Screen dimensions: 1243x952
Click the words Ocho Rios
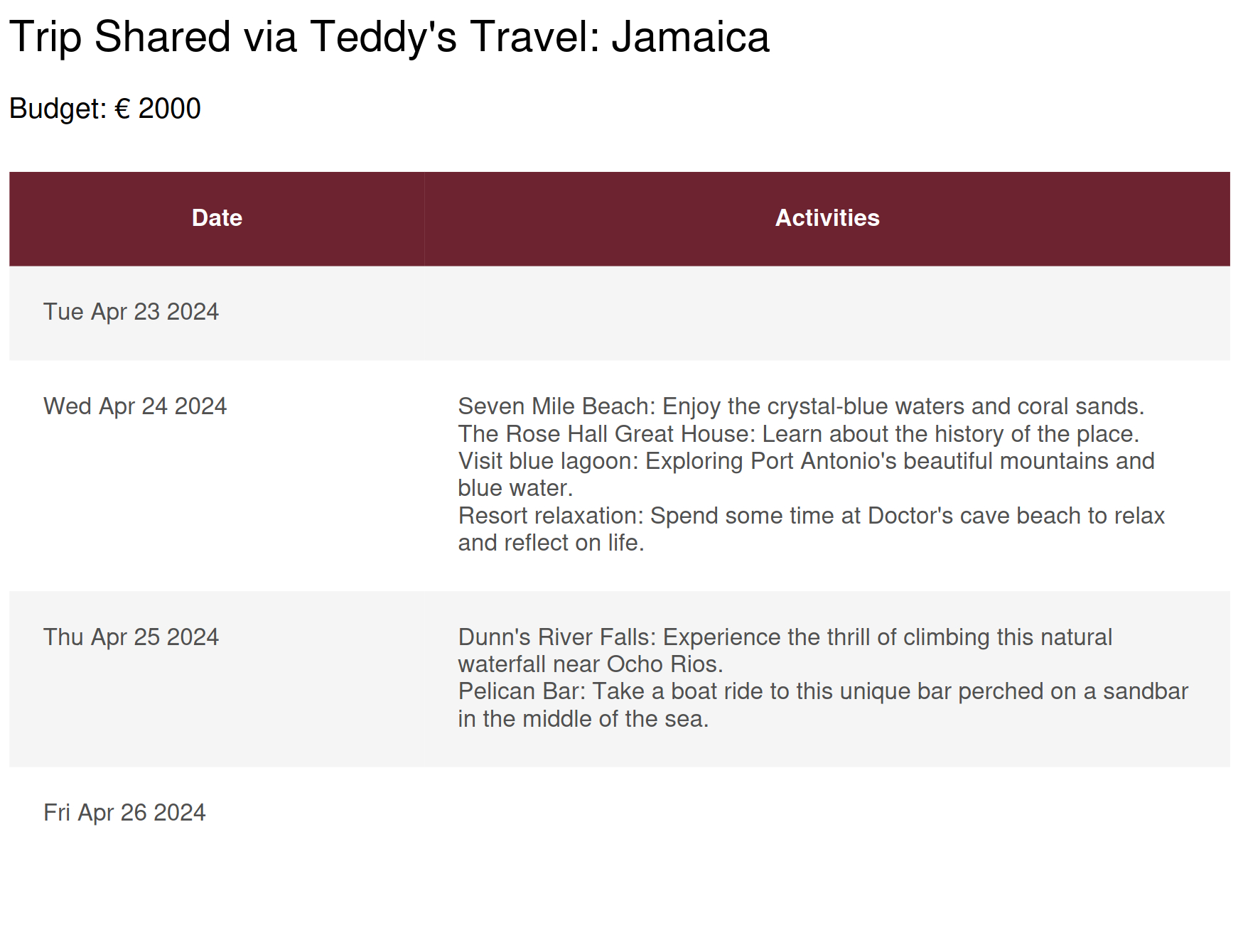click(664, 665)
